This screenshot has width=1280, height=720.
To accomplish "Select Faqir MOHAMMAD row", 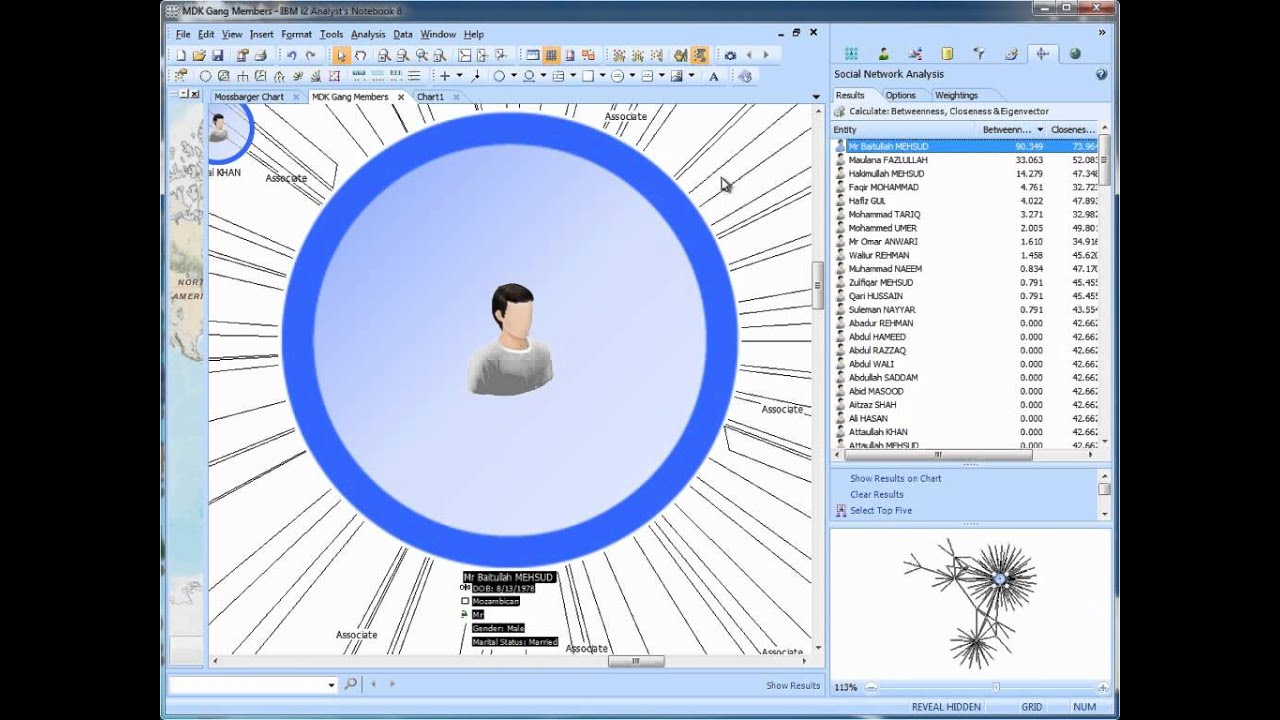I will click(x=968, y=187).
